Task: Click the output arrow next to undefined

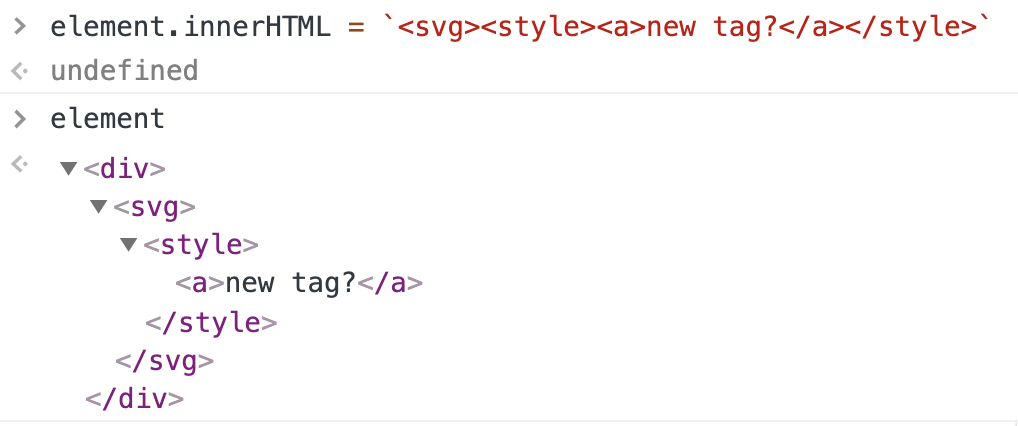Action: [18, 71]
